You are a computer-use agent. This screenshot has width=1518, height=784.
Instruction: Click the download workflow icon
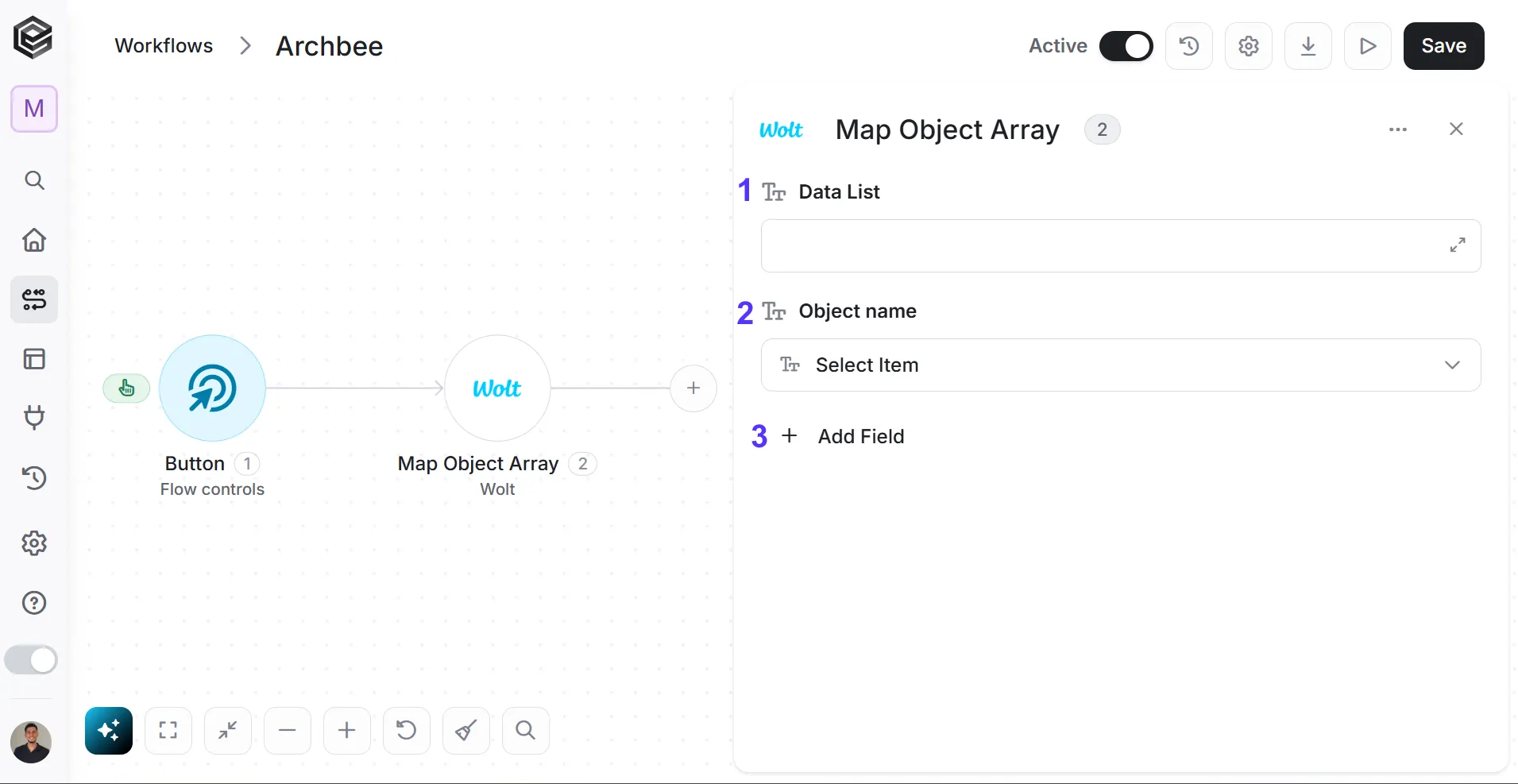[x=1308, y=46]
